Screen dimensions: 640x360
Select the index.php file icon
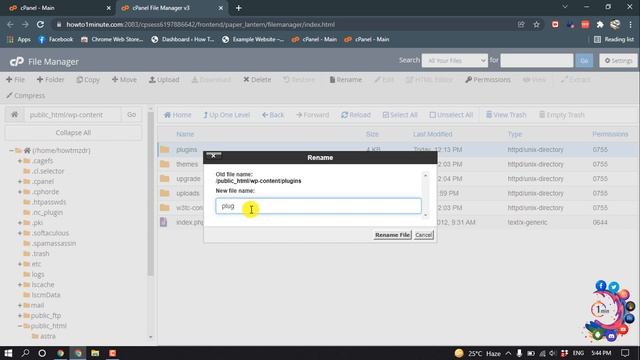(x=164, y=222)
